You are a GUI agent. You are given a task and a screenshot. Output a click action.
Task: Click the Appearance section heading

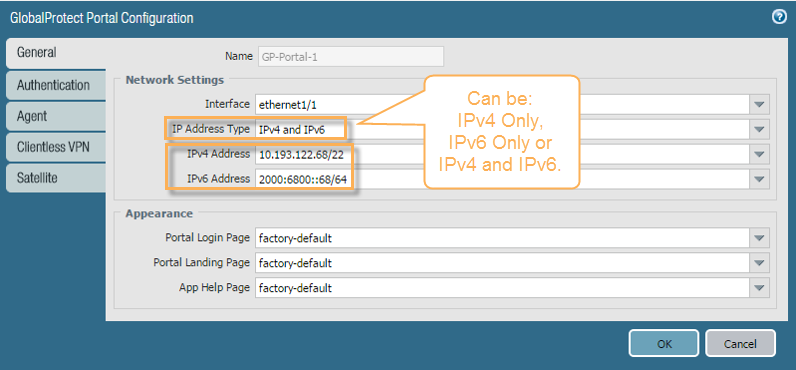[x=159, y=214]
